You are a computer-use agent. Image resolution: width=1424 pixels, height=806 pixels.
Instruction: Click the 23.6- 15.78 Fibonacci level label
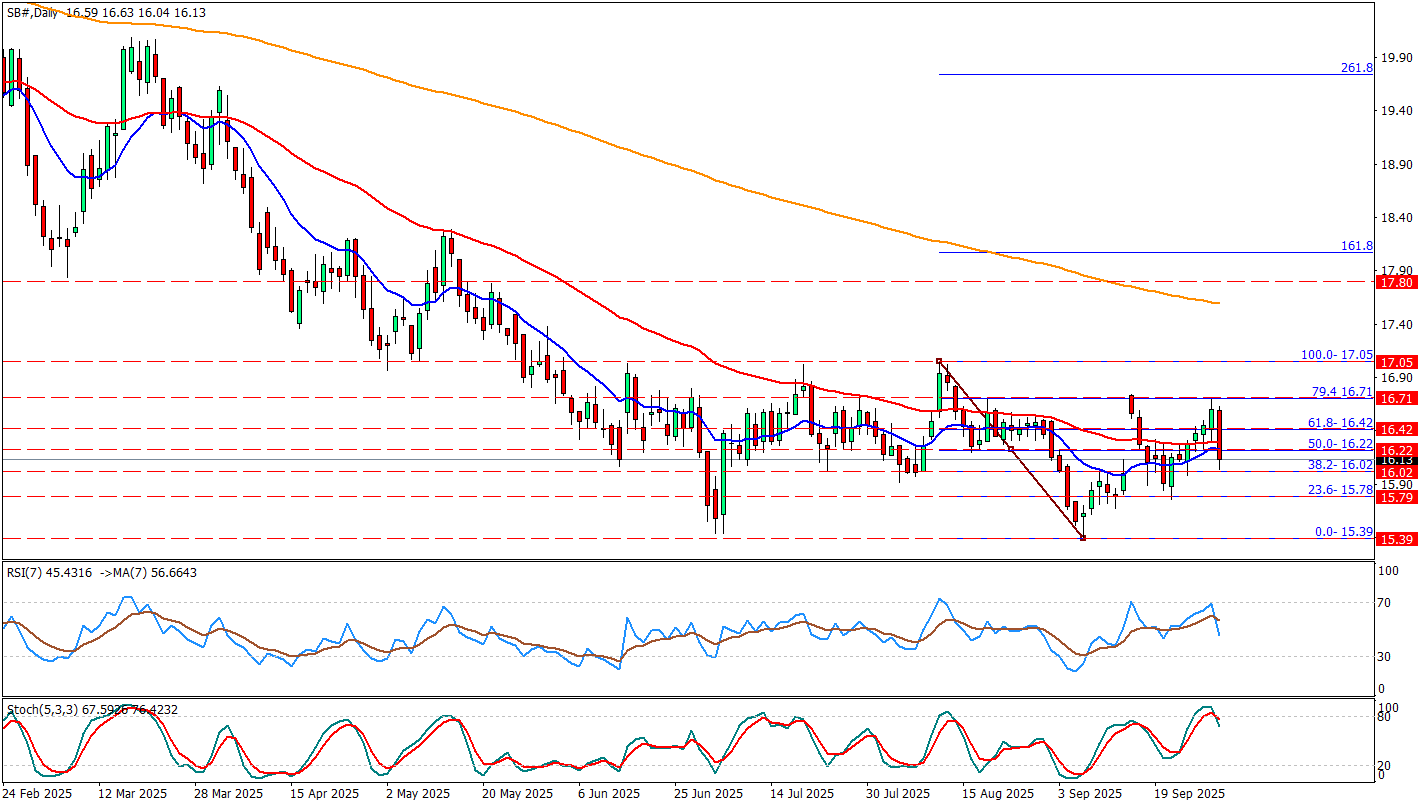(x=1341, y=489)
